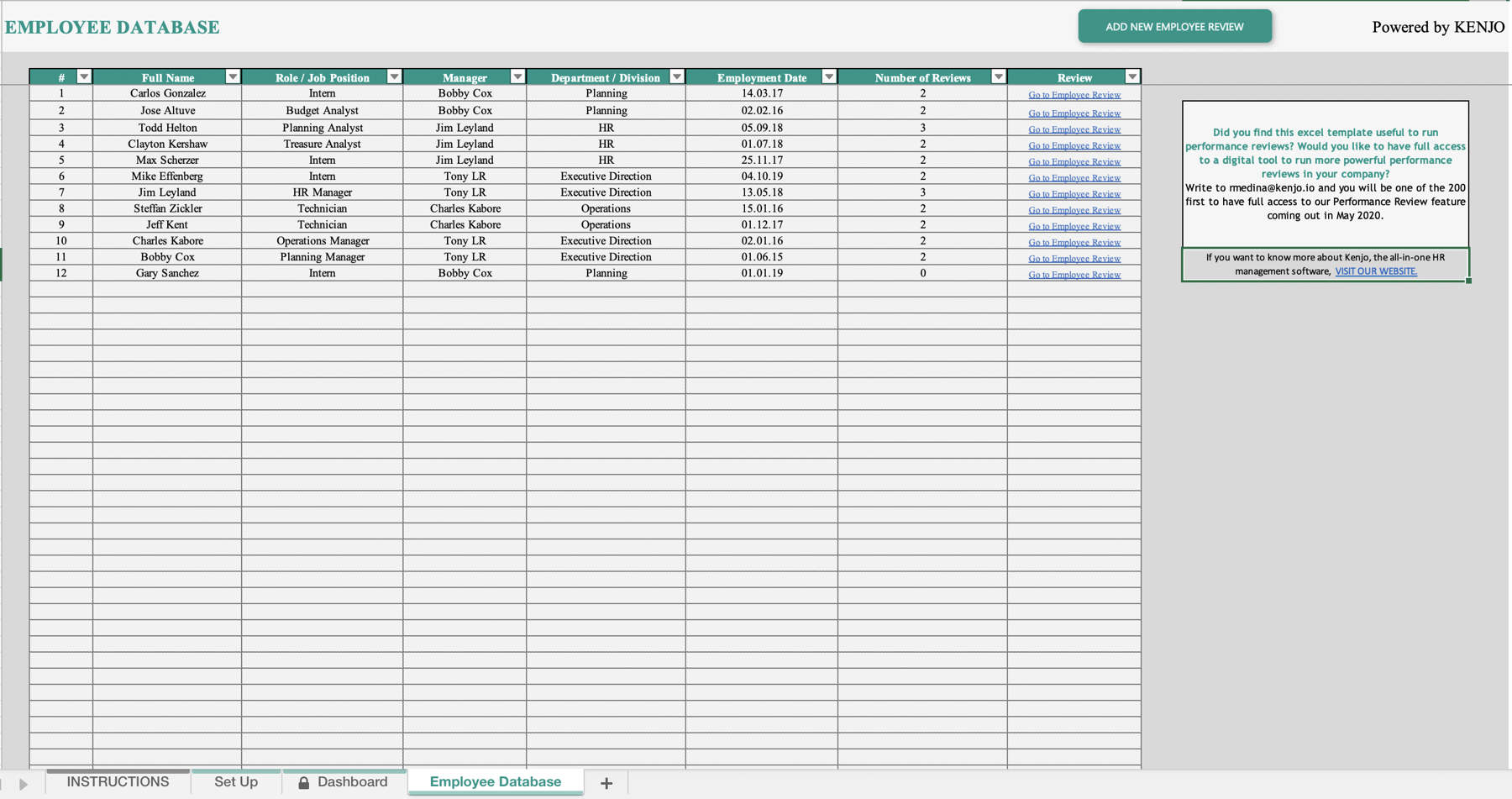Open the # column filter dropdown

[84, 76]
